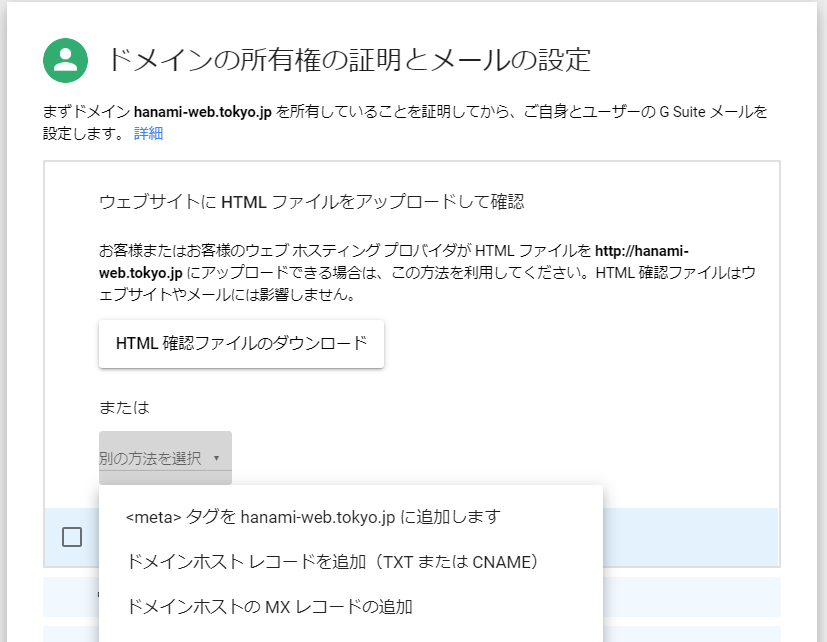
Task: Click the heading ドメインの所有権の証明とメールの設定
Action: 349,60
